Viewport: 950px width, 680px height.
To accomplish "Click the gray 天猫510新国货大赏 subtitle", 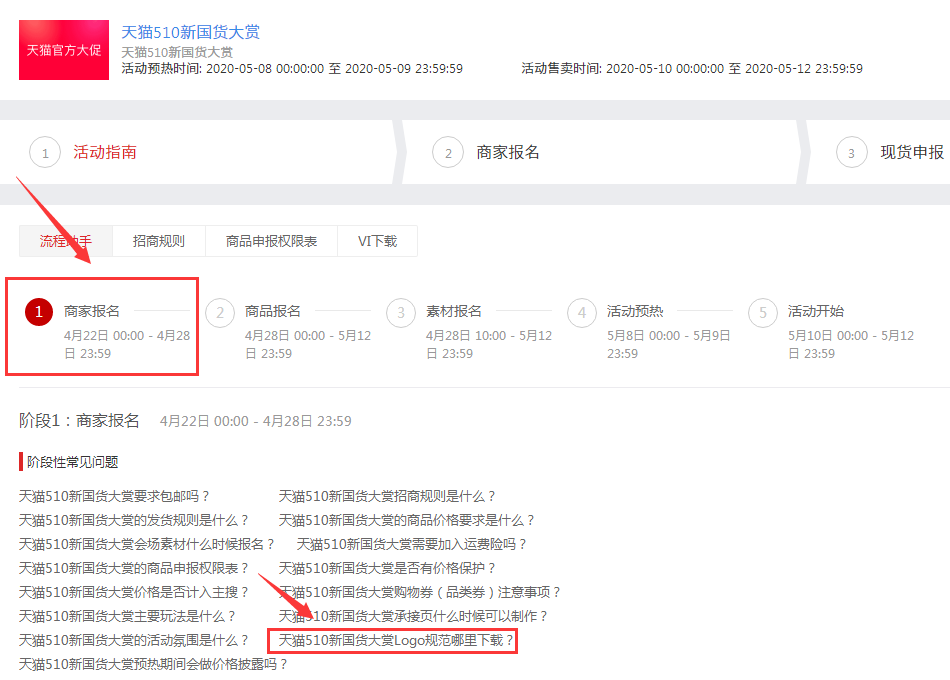I will coord(177,52).
